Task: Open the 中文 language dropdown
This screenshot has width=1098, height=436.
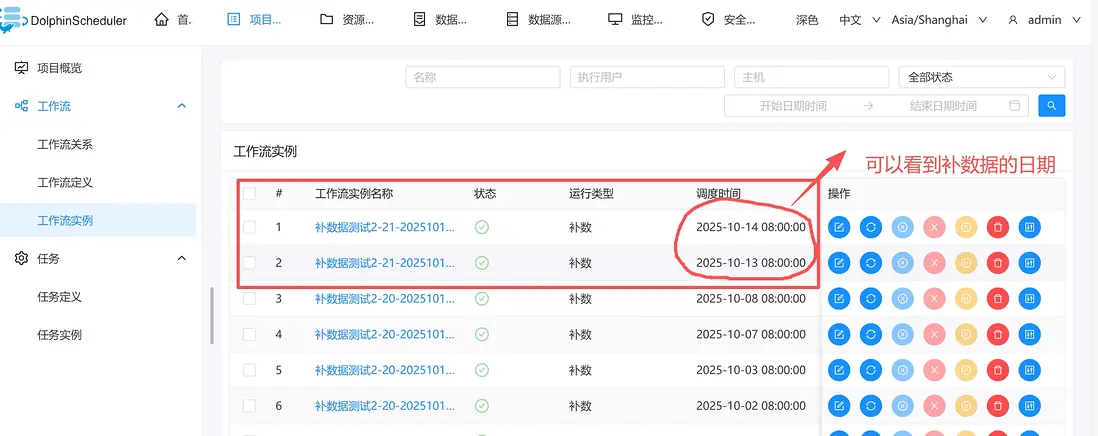Action: point(860,20)
